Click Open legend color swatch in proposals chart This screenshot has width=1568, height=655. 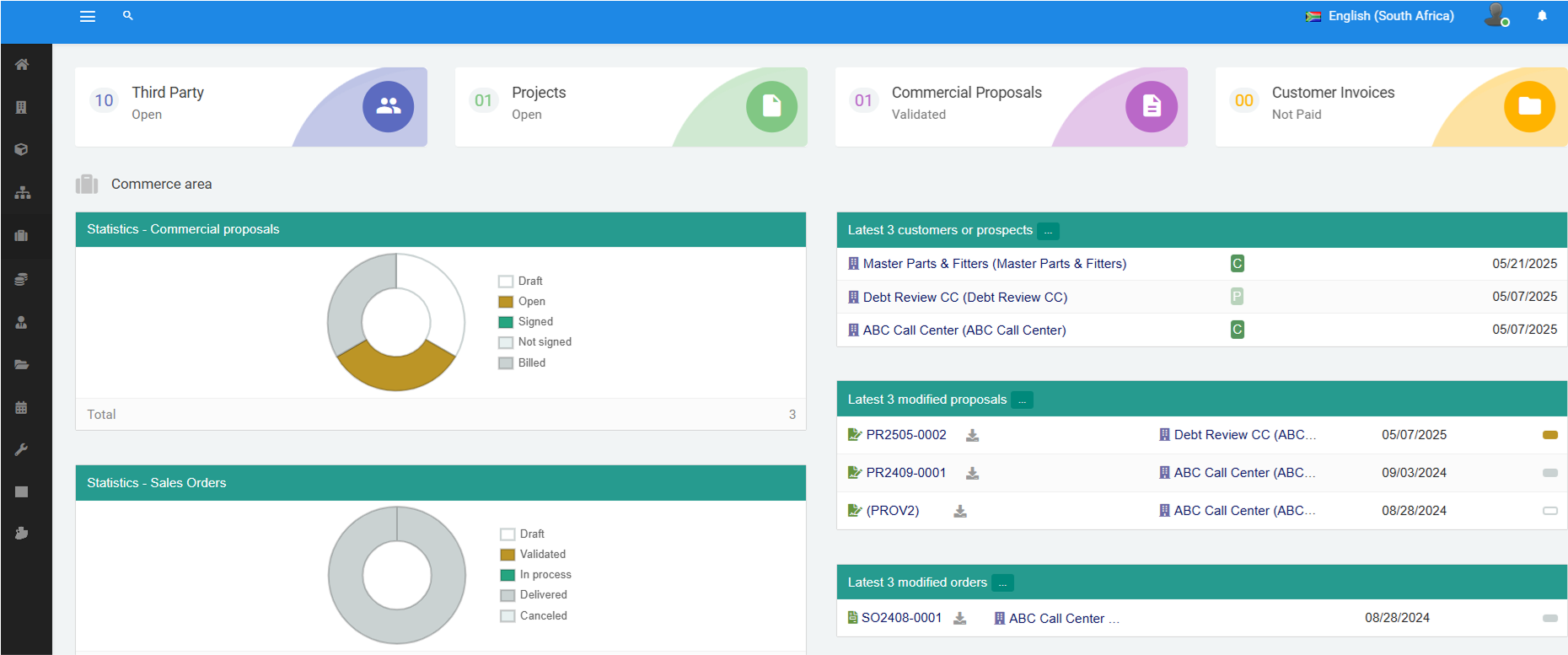(506, 302)
